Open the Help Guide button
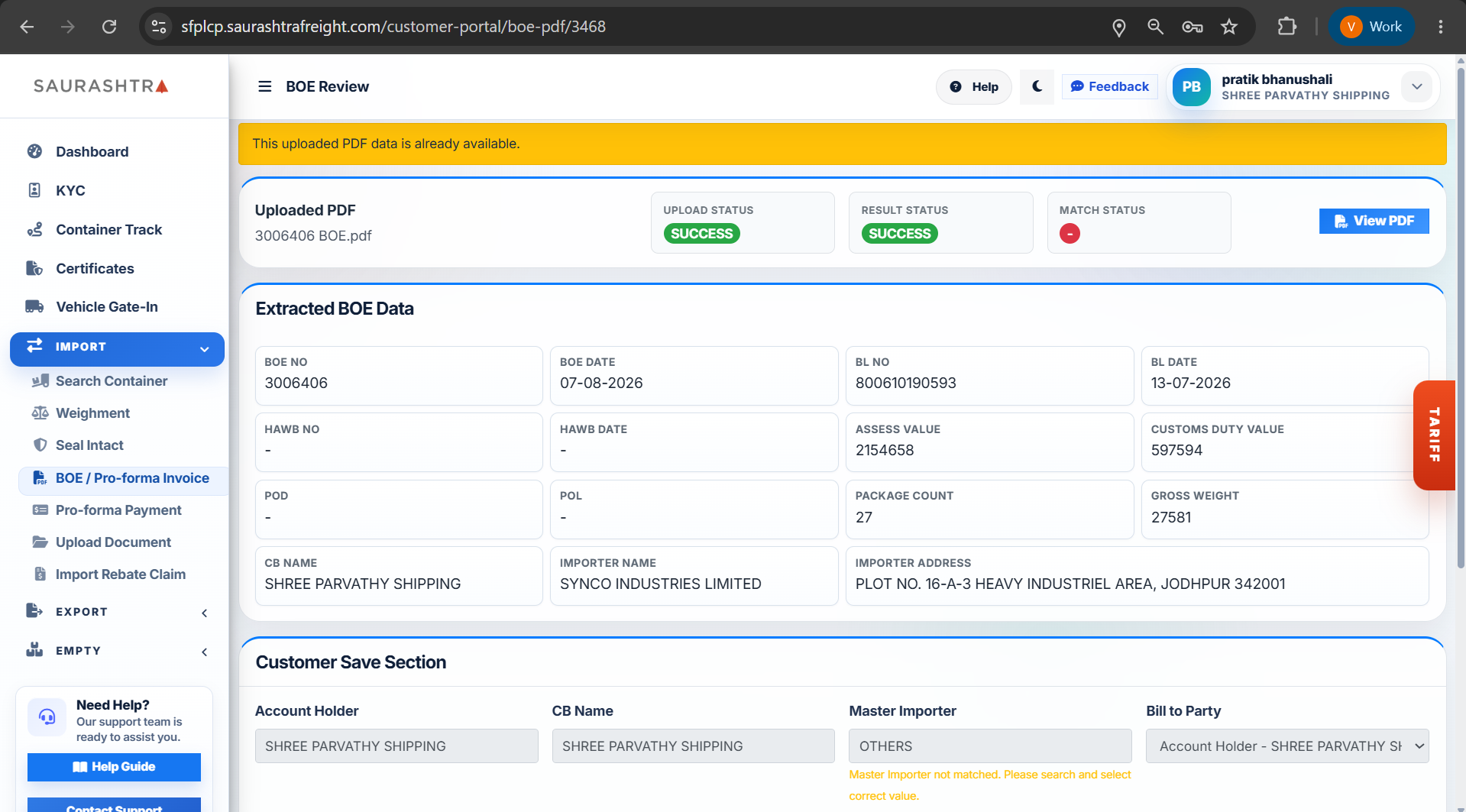The image size is (1466, 812). point(114,766)
